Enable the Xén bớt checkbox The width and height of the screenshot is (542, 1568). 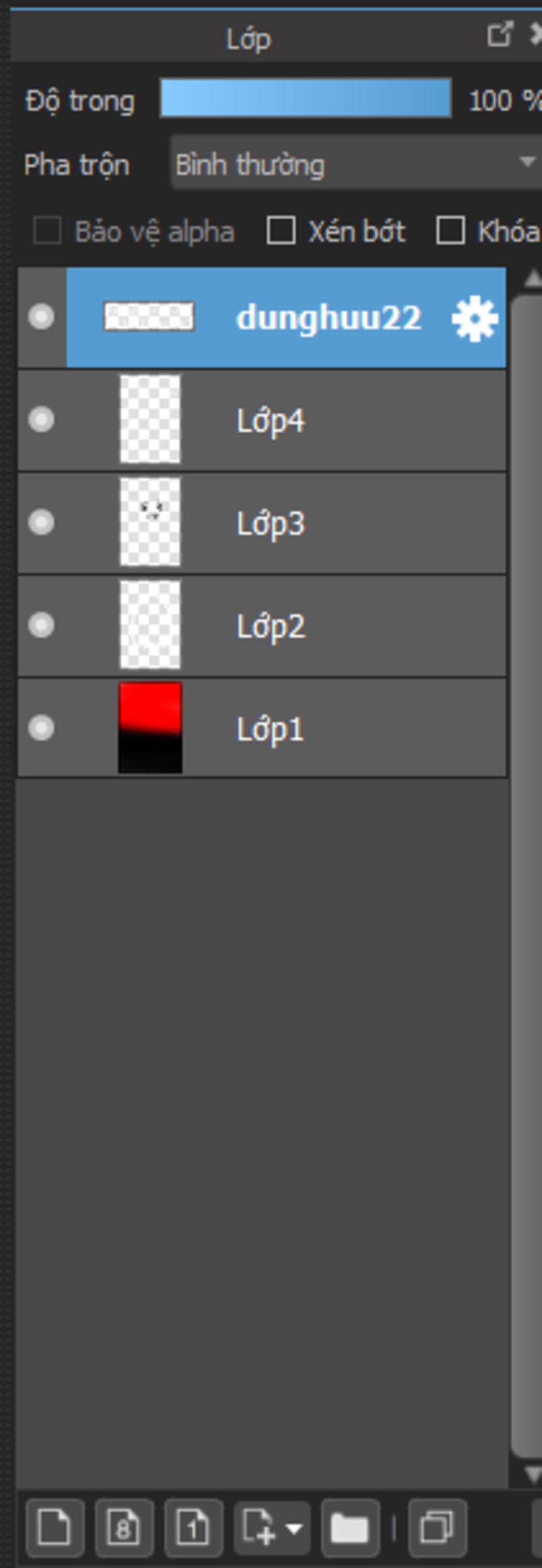click(281, 231)
